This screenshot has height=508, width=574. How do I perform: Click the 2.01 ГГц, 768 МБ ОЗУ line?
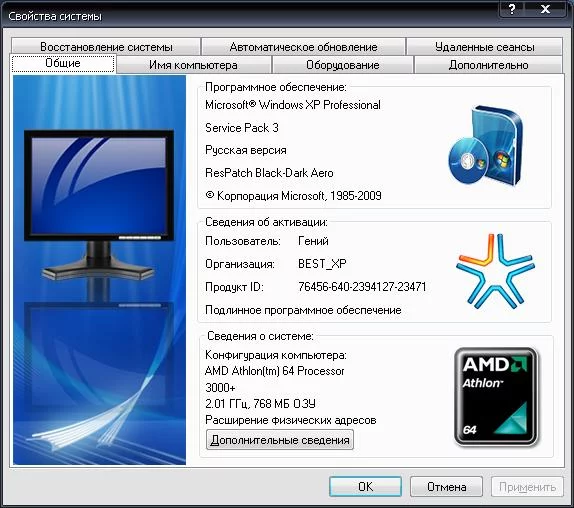point(260,404)
